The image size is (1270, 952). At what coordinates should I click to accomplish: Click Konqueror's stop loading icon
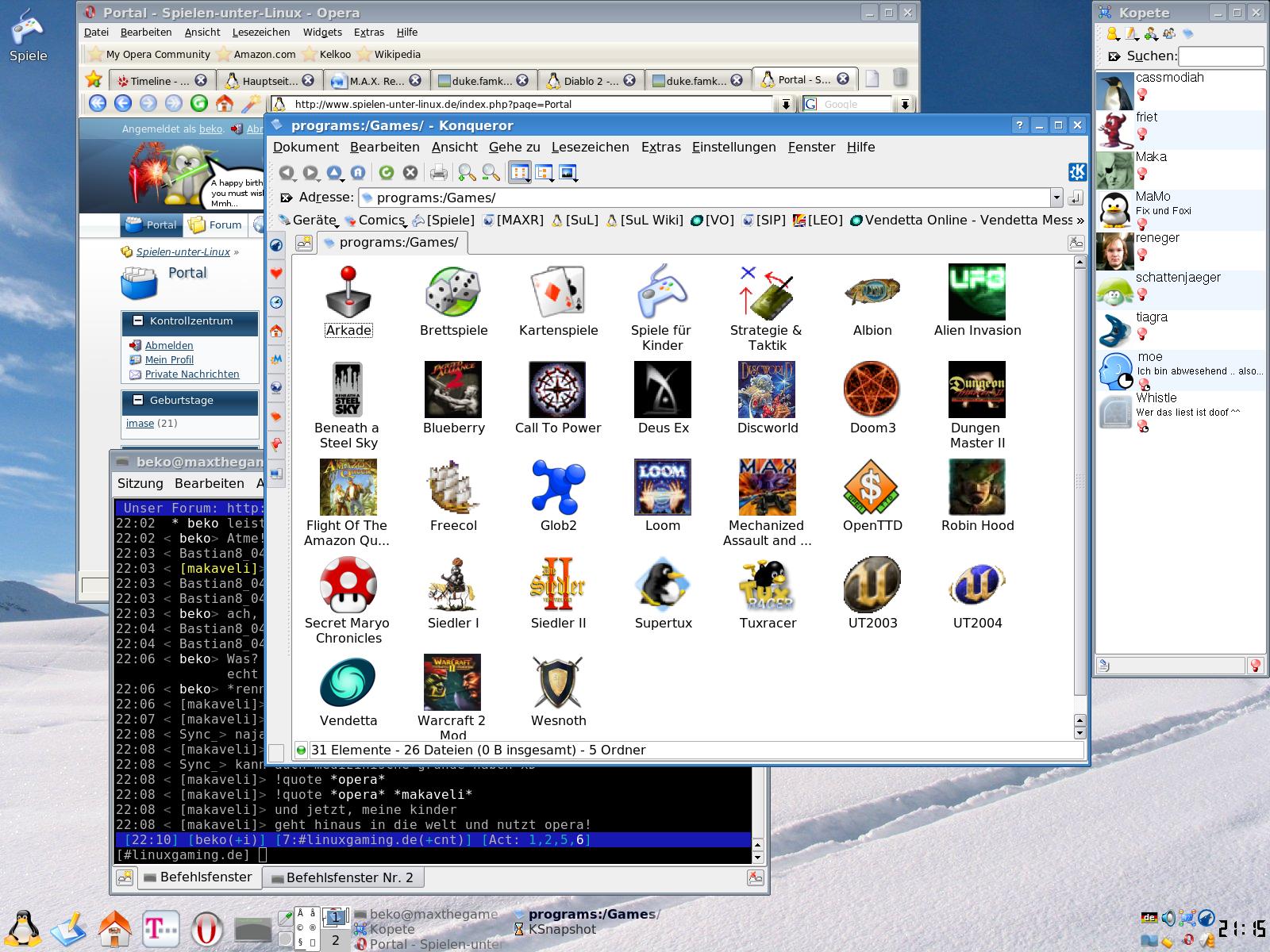410,172
